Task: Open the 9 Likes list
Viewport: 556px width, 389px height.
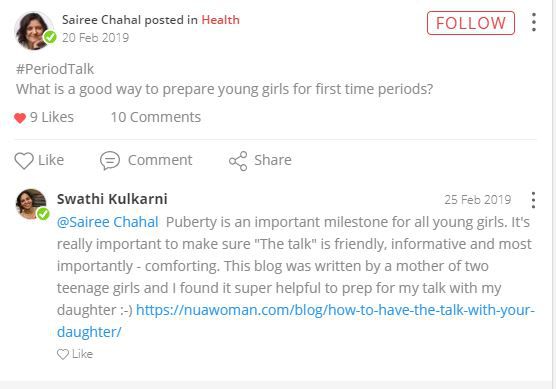Action: [52, 117]
